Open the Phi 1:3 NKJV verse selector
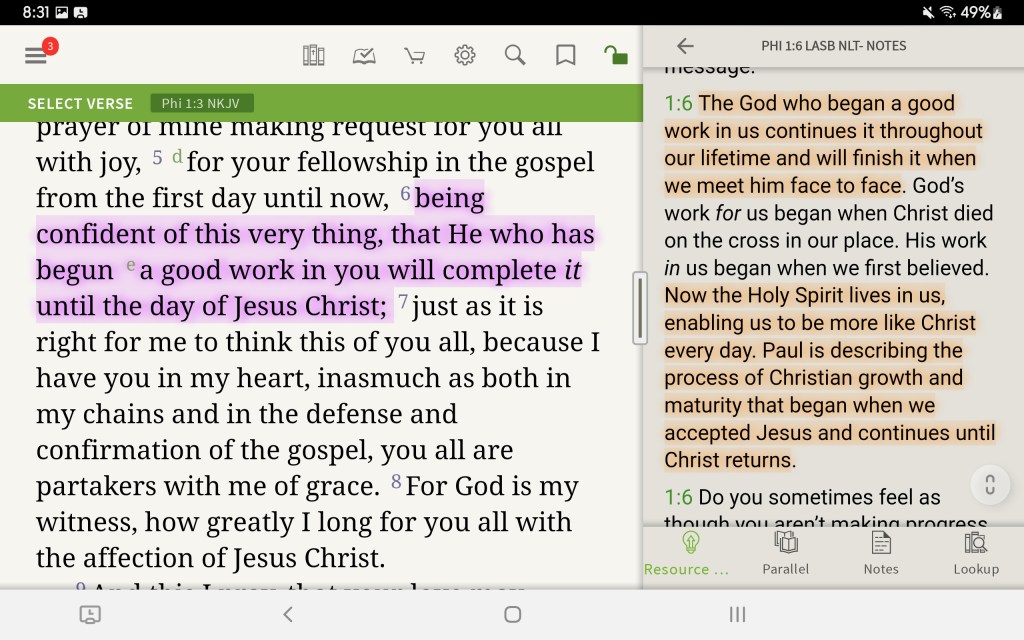 [201, 103]
